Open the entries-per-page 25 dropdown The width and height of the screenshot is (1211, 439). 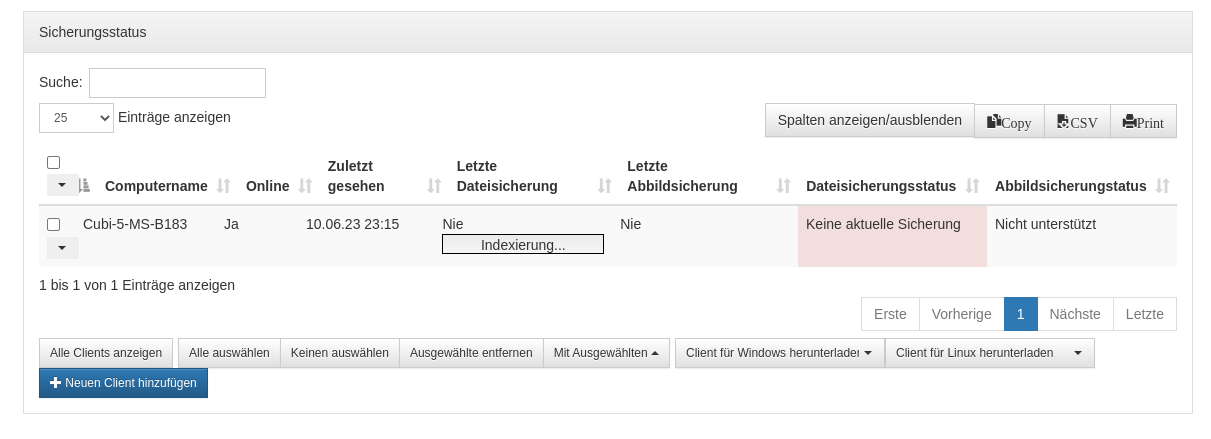[76, 118]
